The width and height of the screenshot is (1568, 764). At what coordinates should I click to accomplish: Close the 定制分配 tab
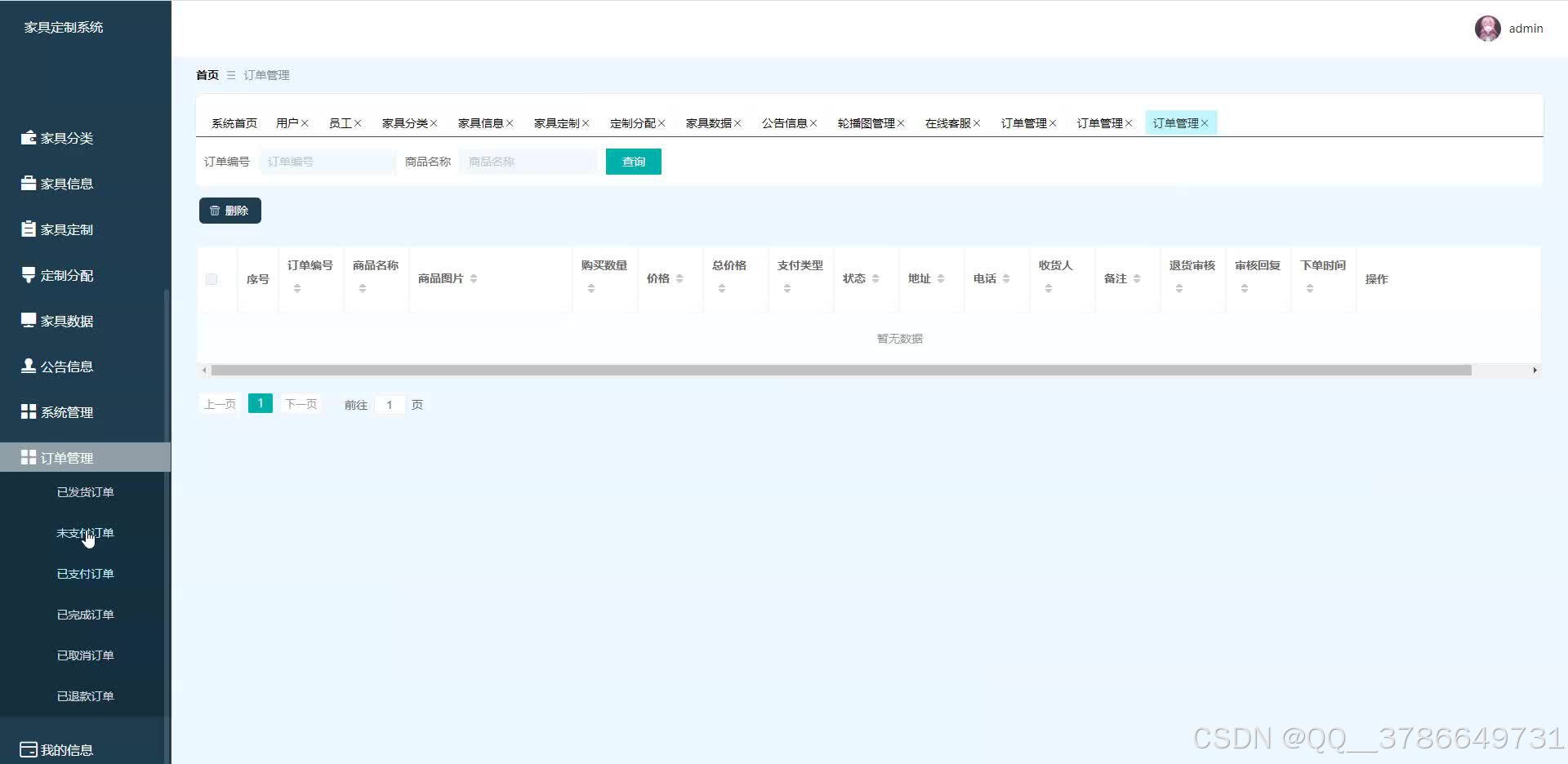pos(661,123)
